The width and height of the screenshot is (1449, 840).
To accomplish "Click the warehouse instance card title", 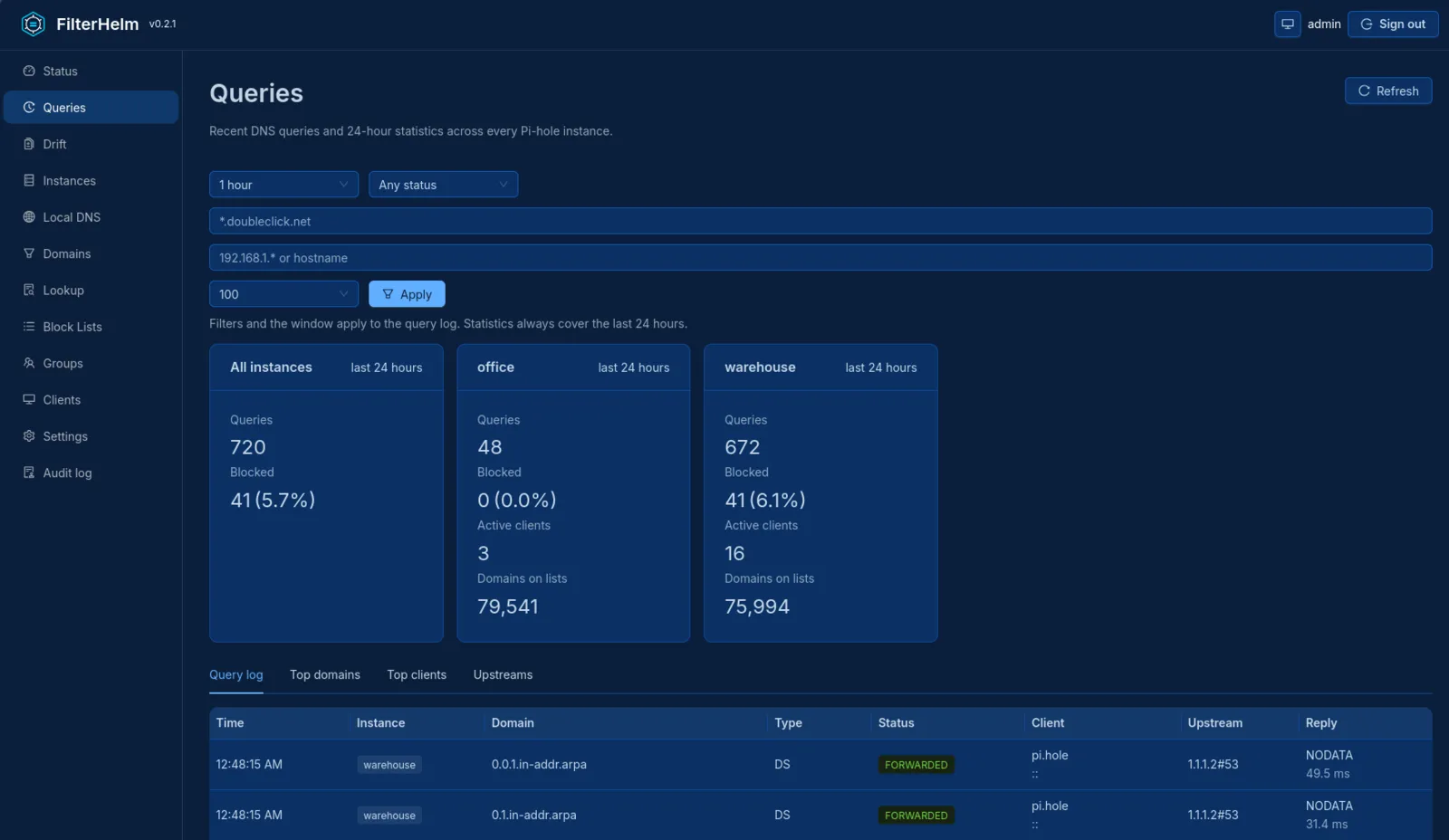I will 760,367.
